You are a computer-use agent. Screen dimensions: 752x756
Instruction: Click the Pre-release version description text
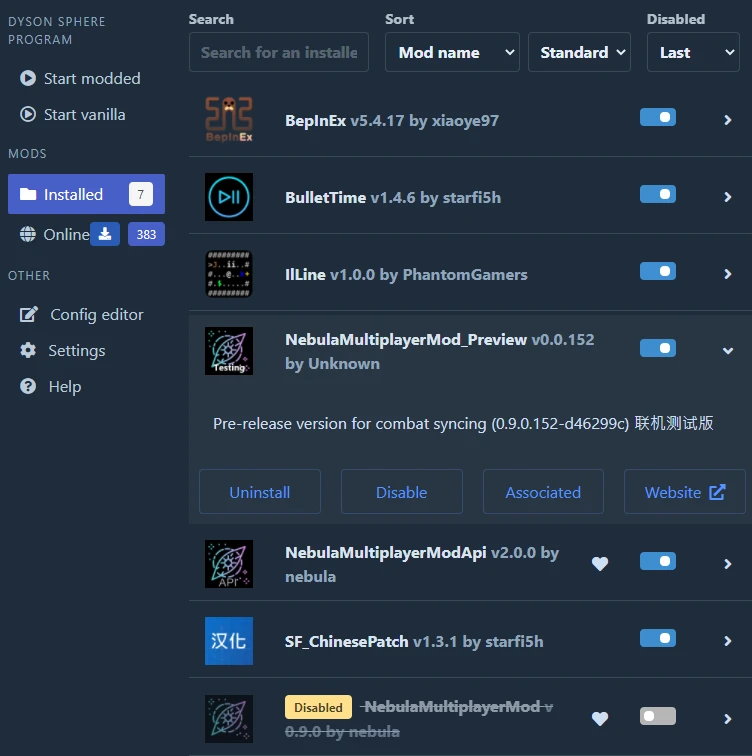463,423
